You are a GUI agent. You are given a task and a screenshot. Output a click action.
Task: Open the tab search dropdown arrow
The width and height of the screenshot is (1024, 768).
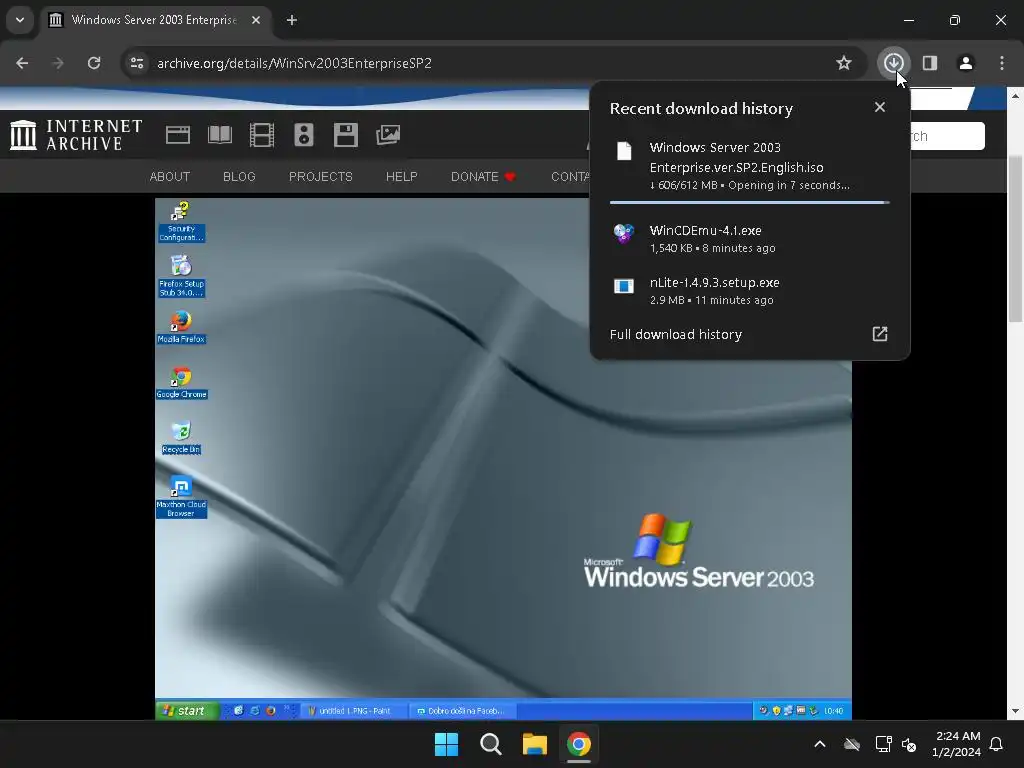[20, 20]
